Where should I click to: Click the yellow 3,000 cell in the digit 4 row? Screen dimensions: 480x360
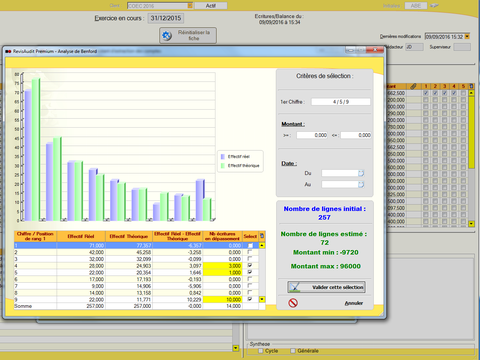coord(222,266)
